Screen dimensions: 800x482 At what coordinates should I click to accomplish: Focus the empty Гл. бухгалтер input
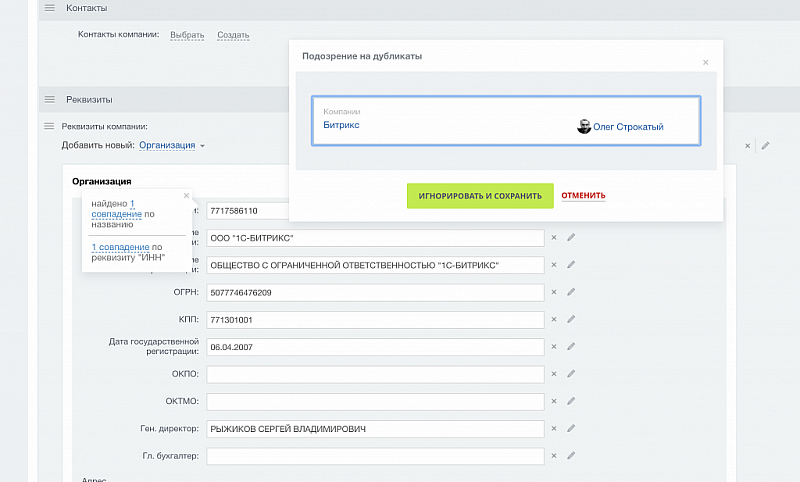[376, 456]
